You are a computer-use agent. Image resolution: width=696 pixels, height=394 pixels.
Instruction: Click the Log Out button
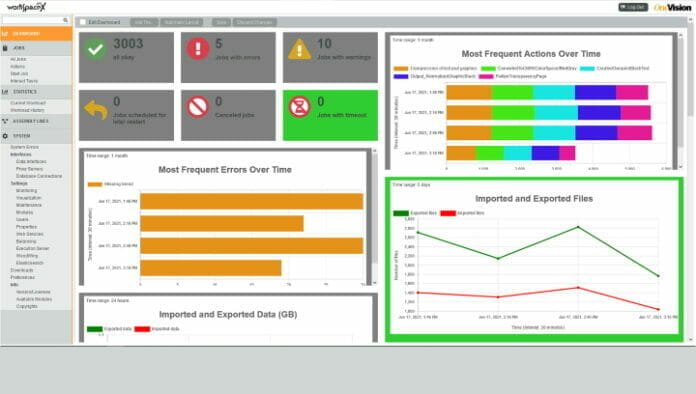[x=633, y=7]
